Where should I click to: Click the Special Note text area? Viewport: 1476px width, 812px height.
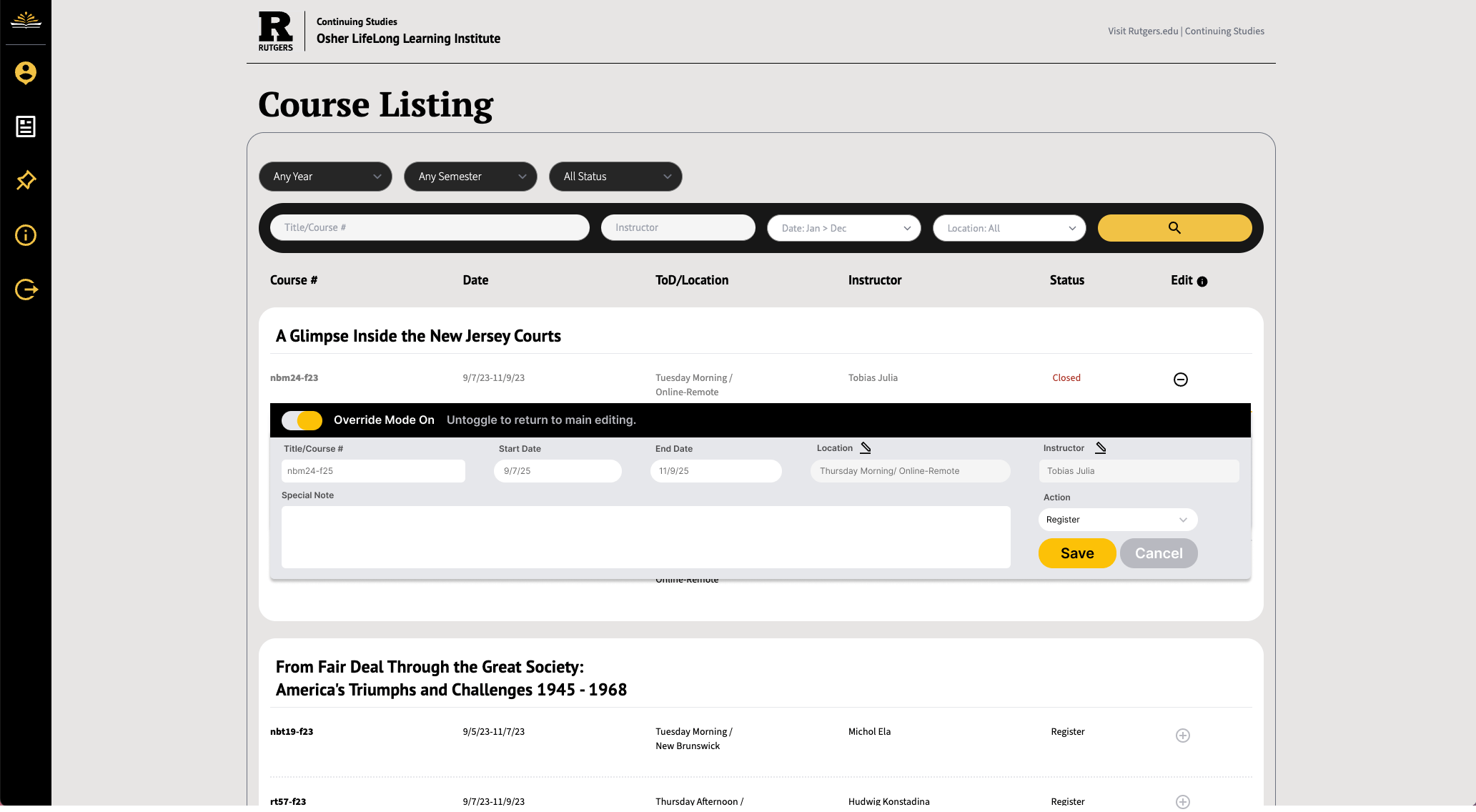[645, 537]
